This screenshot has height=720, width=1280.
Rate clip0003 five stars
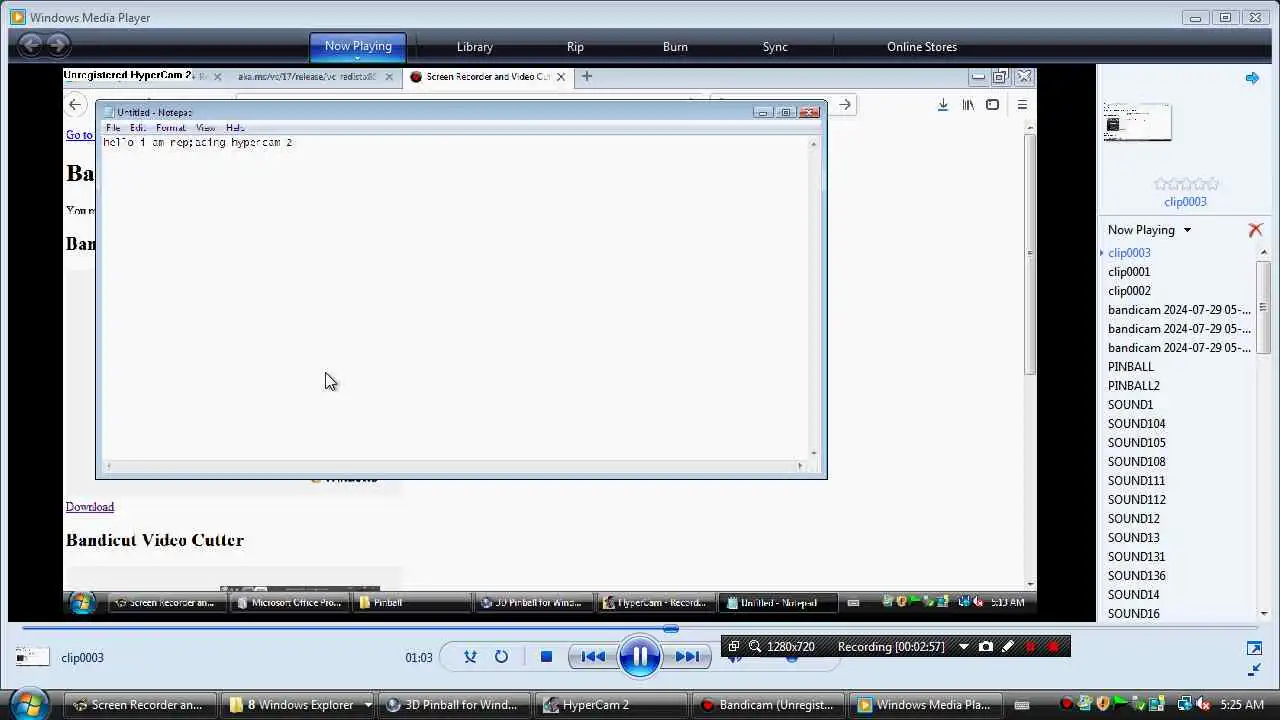point(1212,184)
